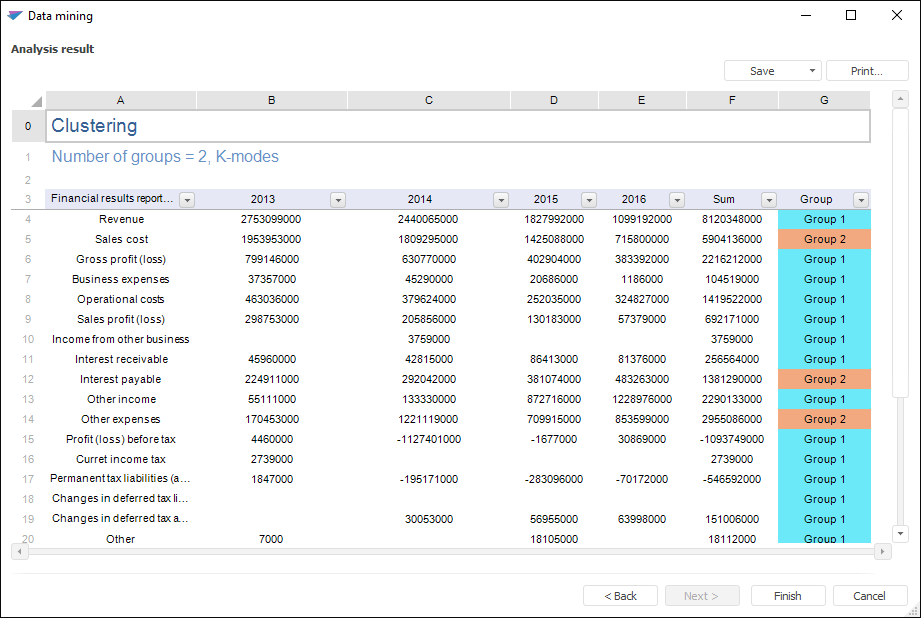Open the 2014 column filter dropdown
This screenshot has width=921, height=618.
click(x=501, y=200)
